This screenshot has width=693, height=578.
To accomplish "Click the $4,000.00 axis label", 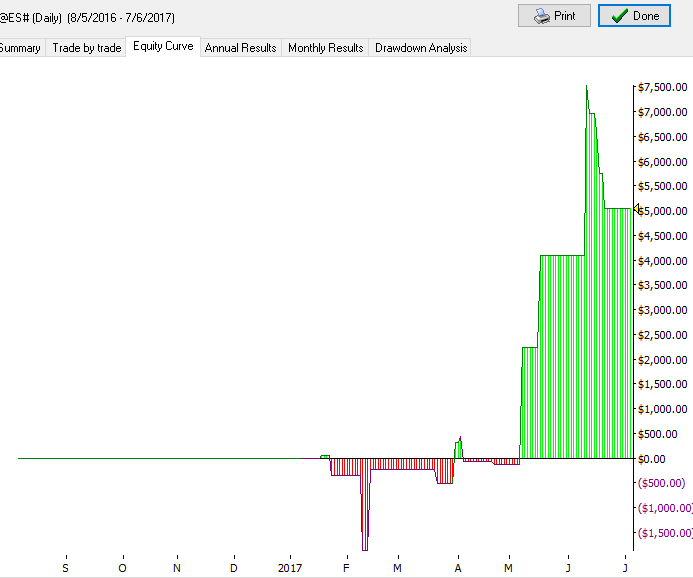I will [663, 261].
